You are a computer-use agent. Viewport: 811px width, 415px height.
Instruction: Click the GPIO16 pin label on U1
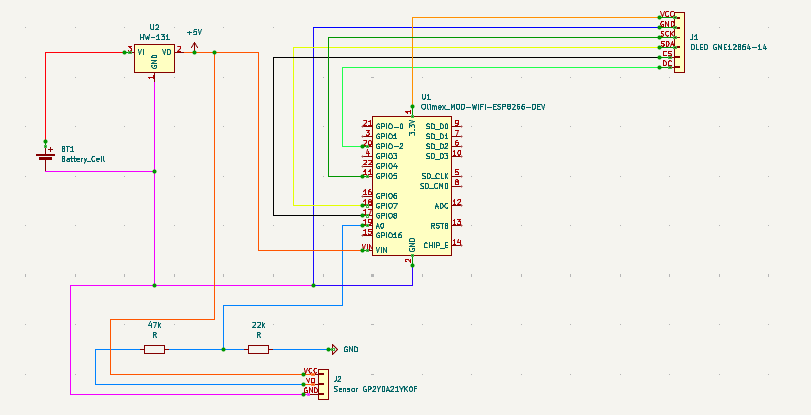coord(389,235)
